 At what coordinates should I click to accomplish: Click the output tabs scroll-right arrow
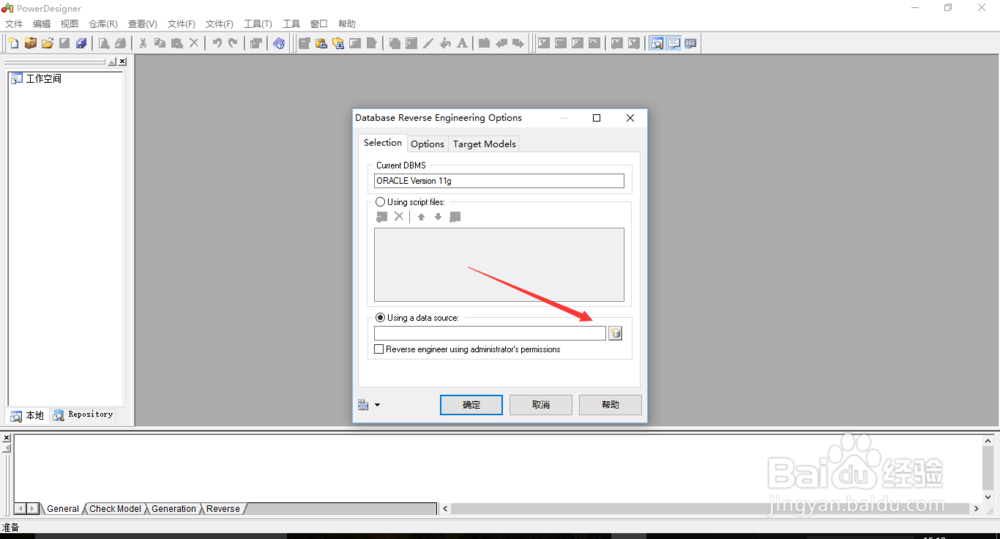point(33,508)
